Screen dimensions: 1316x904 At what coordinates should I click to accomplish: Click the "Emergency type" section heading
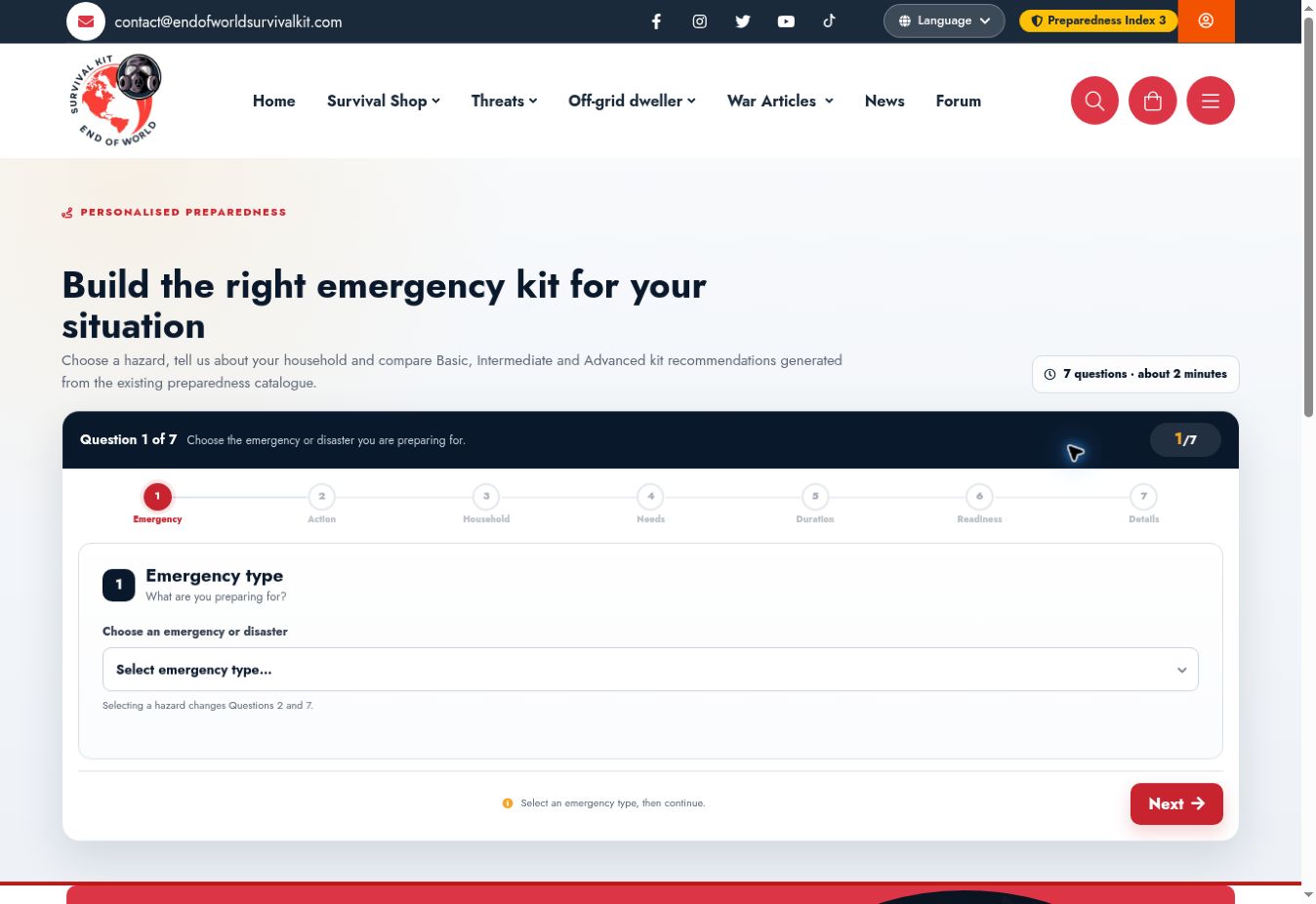click(x=215, y=576)
